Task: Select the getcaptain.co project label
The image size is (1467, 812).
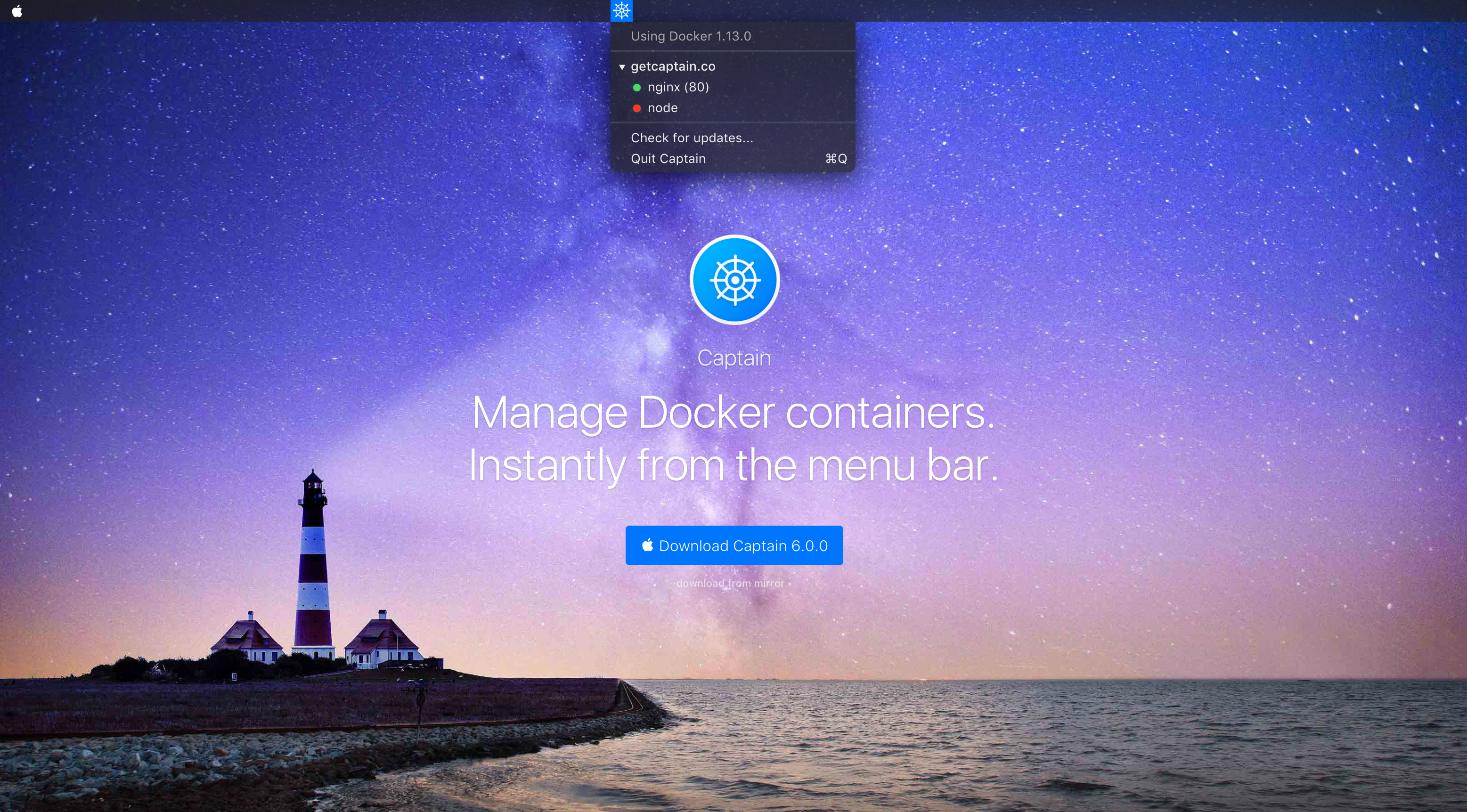Action: (673, 66)
